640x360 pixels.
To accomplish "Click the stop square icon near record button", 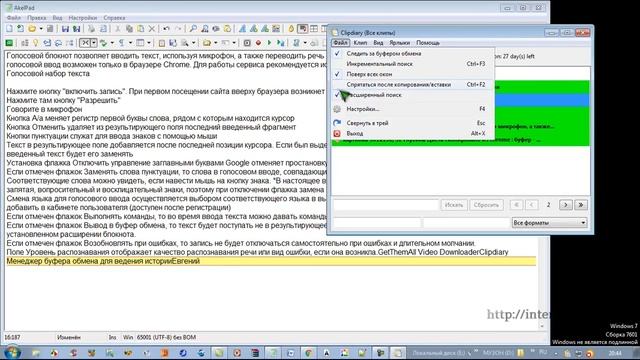I will point(247,43).
